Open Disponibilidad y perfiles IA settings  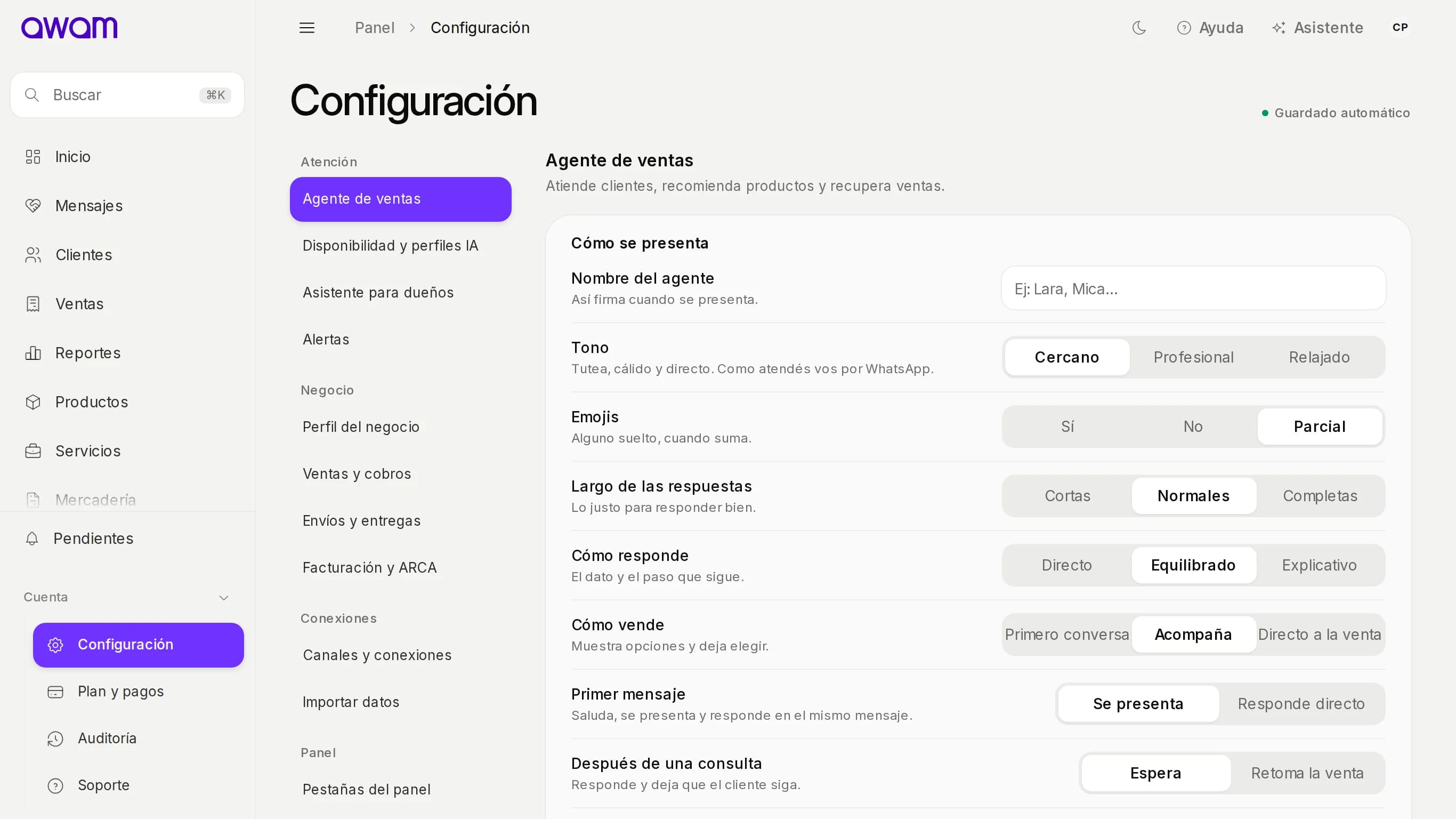click(x=400, y=246)
